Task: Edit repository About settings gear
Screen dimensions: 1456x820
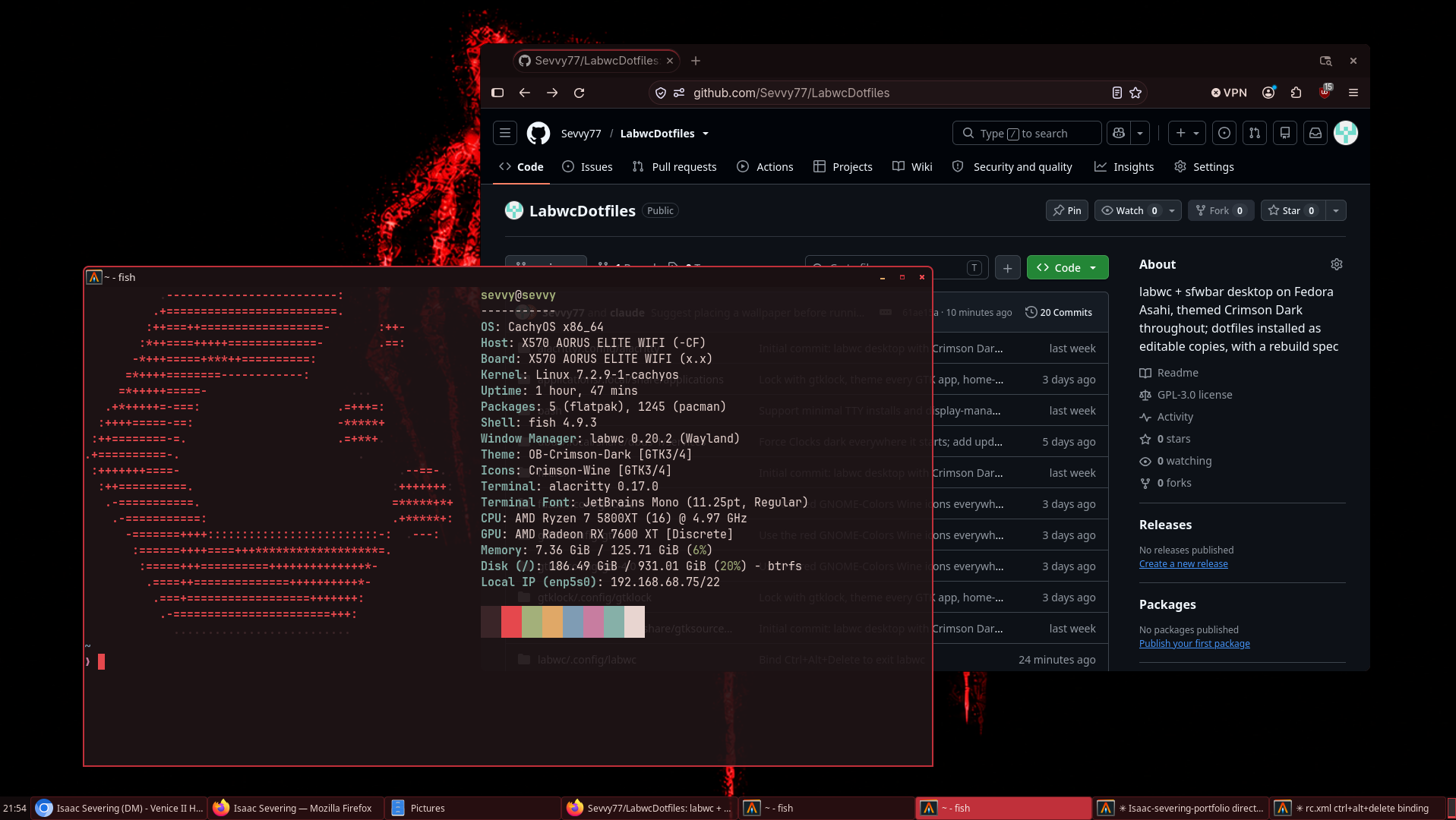Action: [1337, 264]
